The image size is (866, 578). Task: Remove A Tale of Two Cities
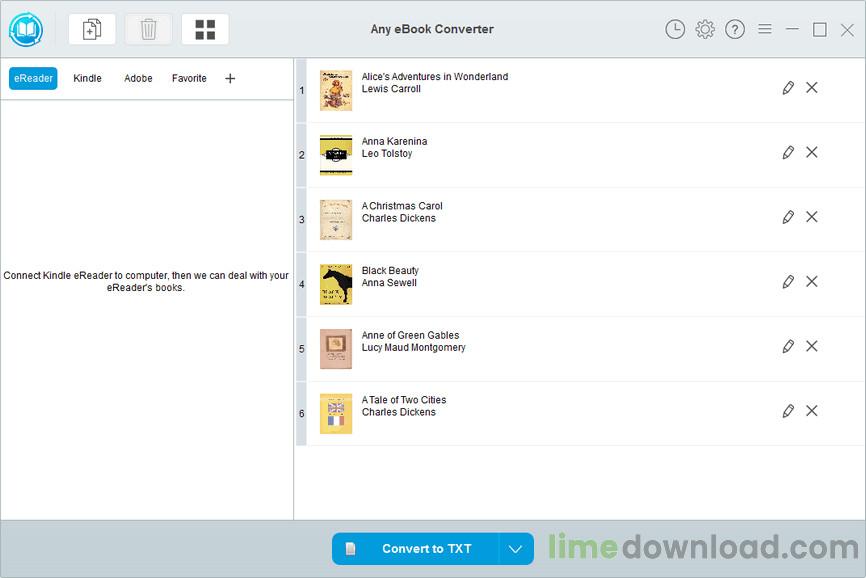click(x=812, y=411)
